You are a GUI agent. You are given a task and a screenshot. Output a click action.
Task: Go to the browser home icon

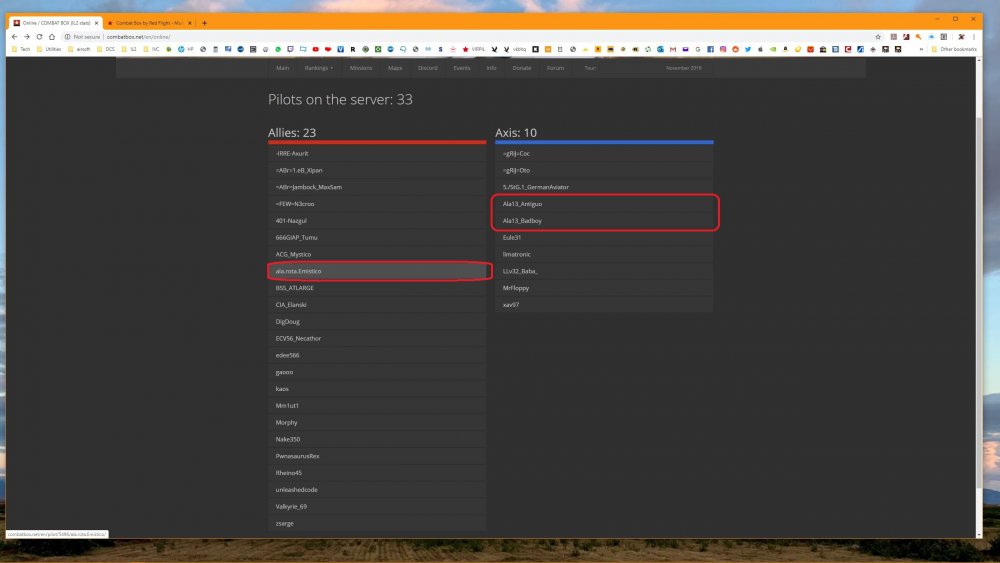(x=51, y=36)
